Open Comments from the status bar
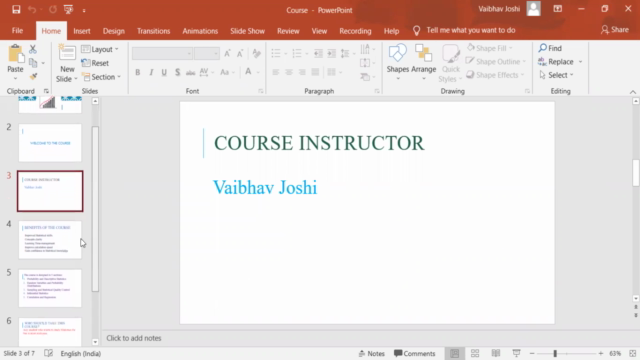This screenshot has height=360, width=640. click(x=415, y=353)
